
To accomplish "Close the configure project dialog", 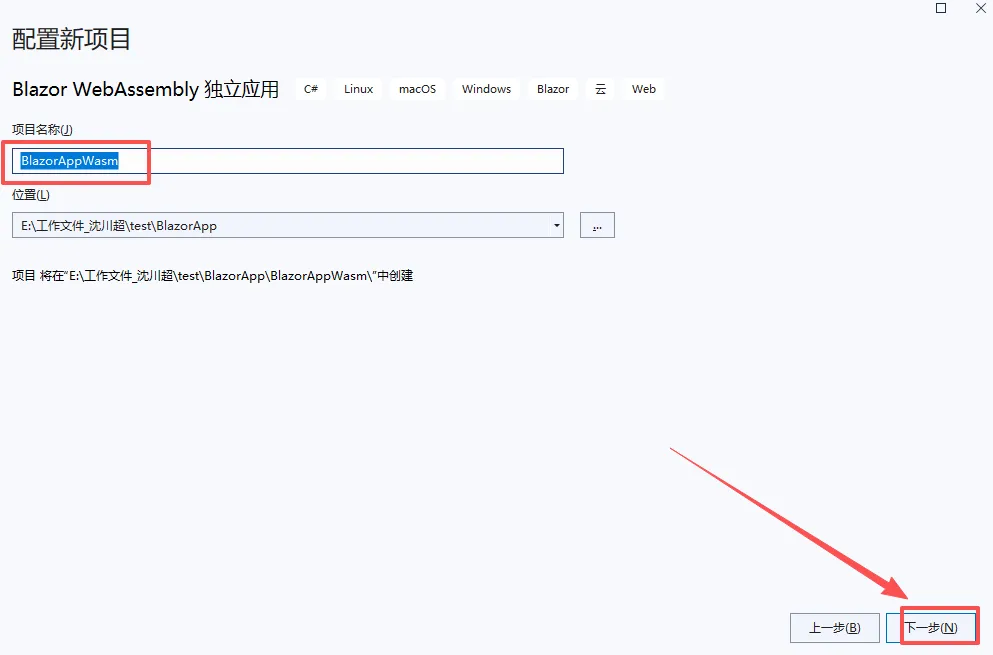I will [x=980, y=8].
